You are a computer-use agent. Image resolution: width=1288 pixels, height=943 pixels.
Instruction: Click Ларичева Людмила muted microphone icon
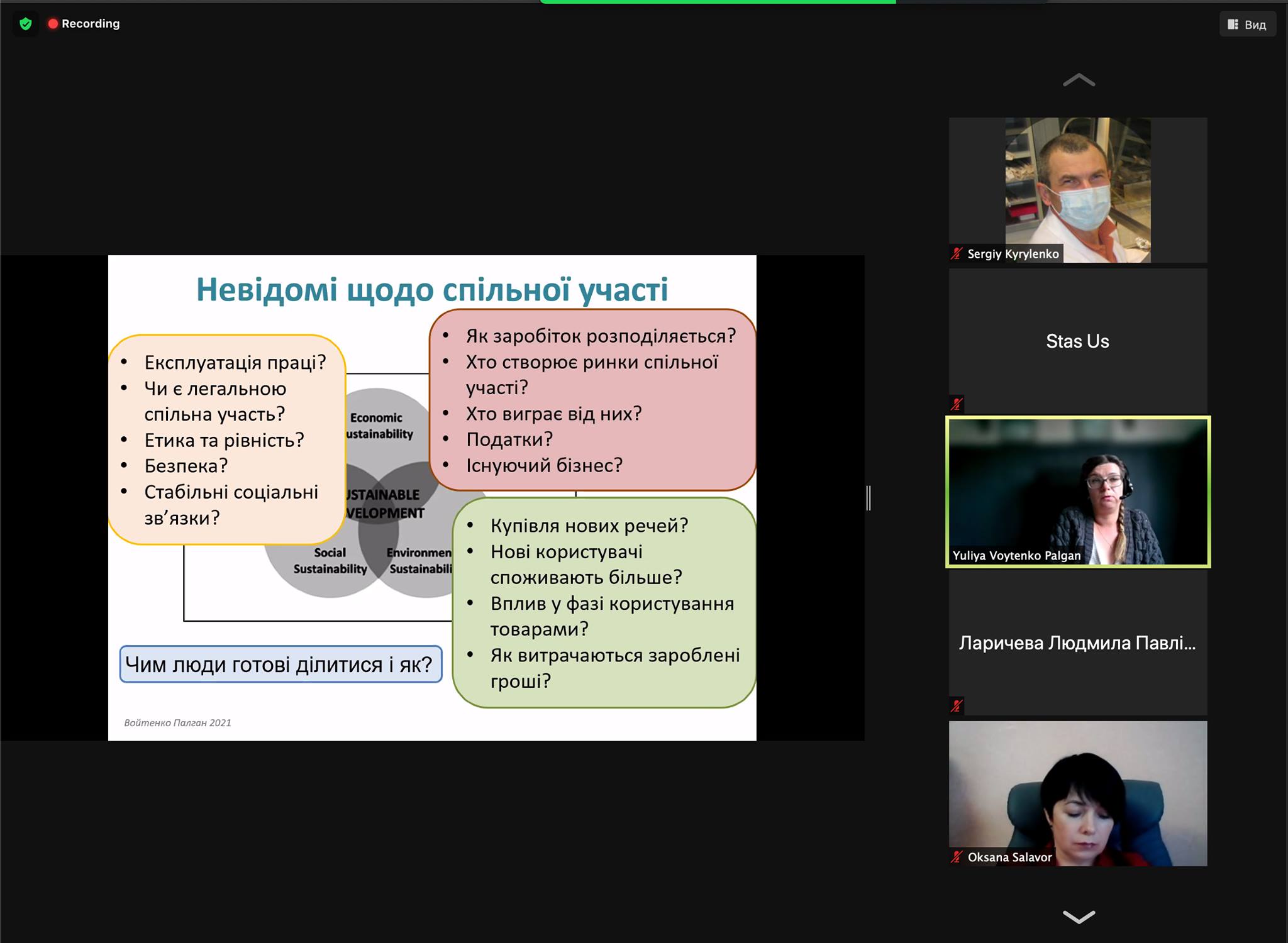click(x=957, y=706)
